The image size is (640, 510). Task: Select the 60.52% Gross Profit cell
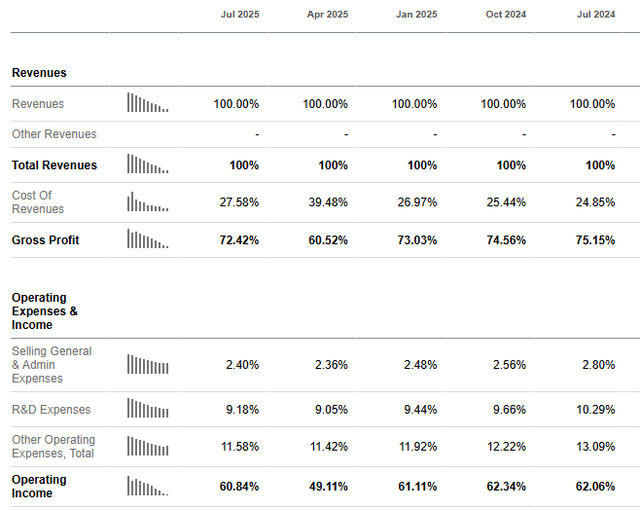coord(326,240)
